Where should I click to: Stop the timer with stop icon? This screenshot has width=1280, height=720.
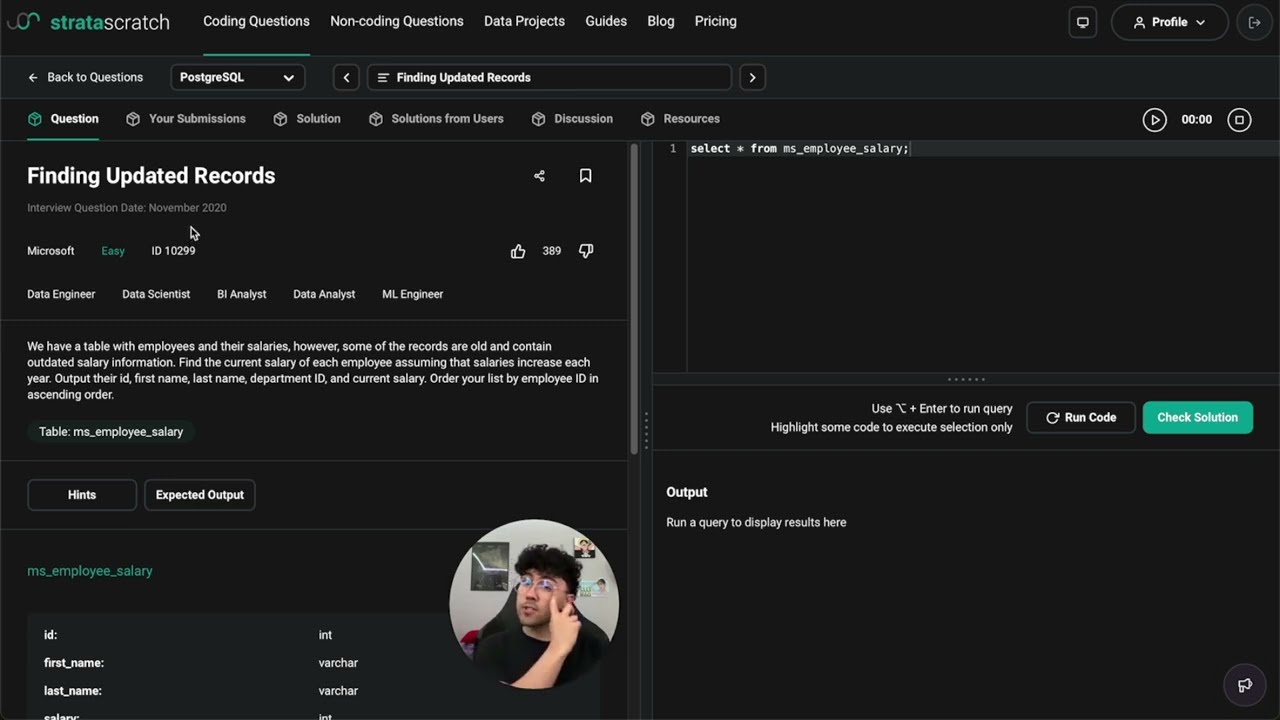coord(1239,120)
